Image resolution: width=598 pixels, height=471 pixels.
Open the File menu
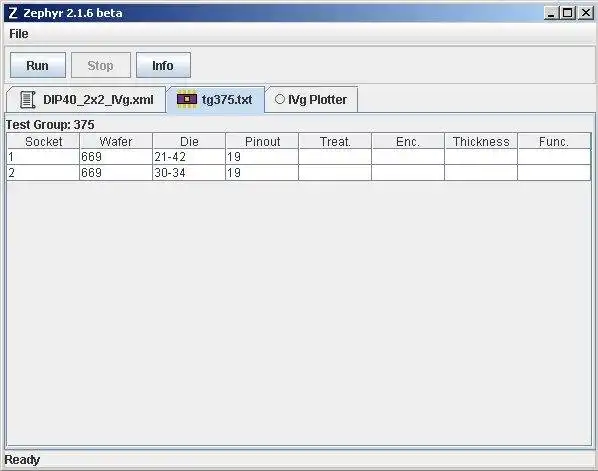pyautogui.click(x=19, y=34)
